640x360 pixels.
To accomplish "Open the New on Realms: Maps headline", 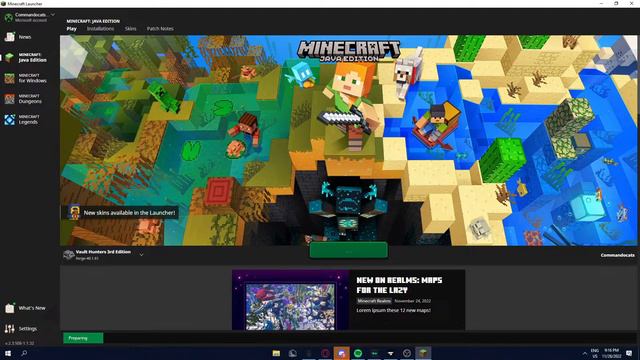I will pyautogui.click(x=399, y=285).
